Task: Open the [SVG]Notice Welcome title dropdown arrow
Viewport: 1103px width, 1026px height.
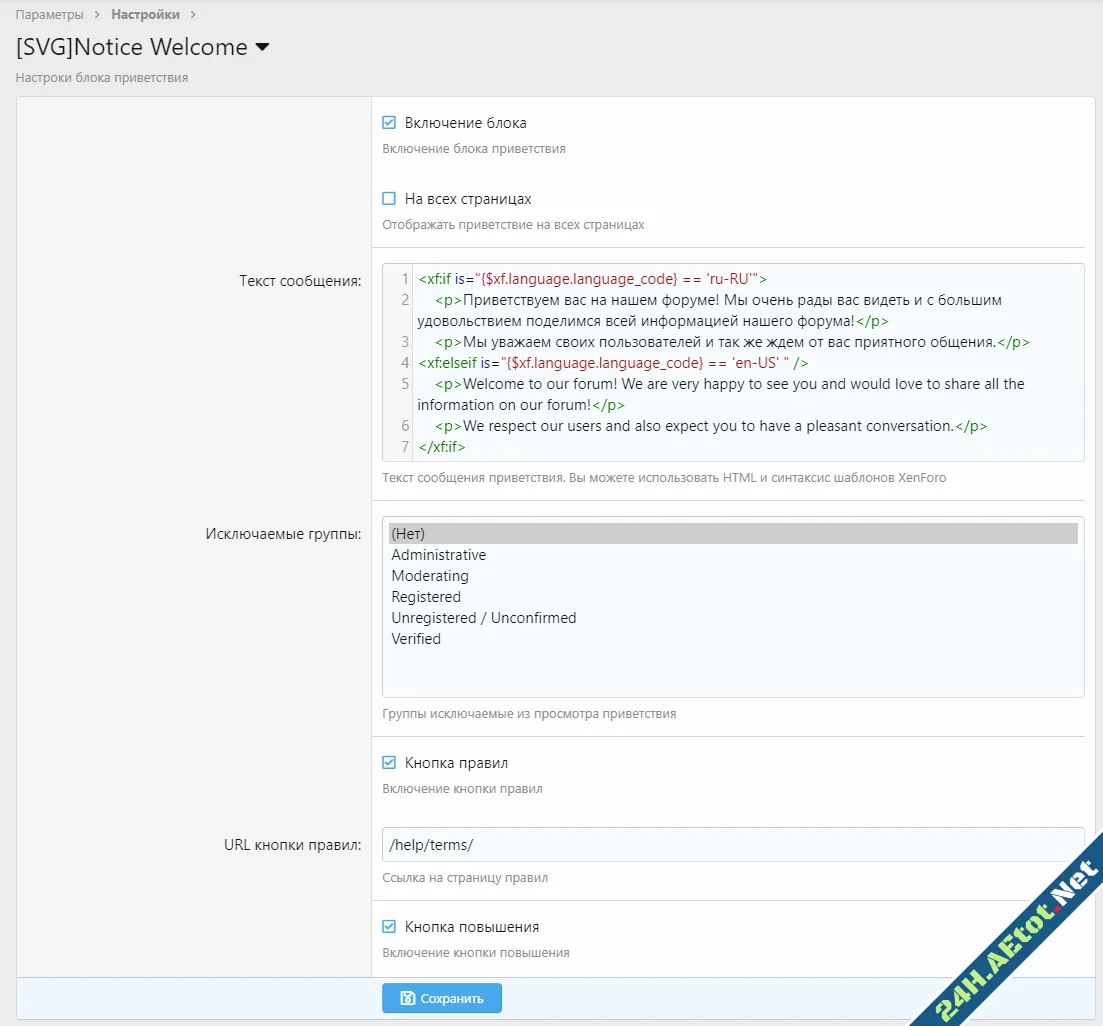Action: [262, 47]
